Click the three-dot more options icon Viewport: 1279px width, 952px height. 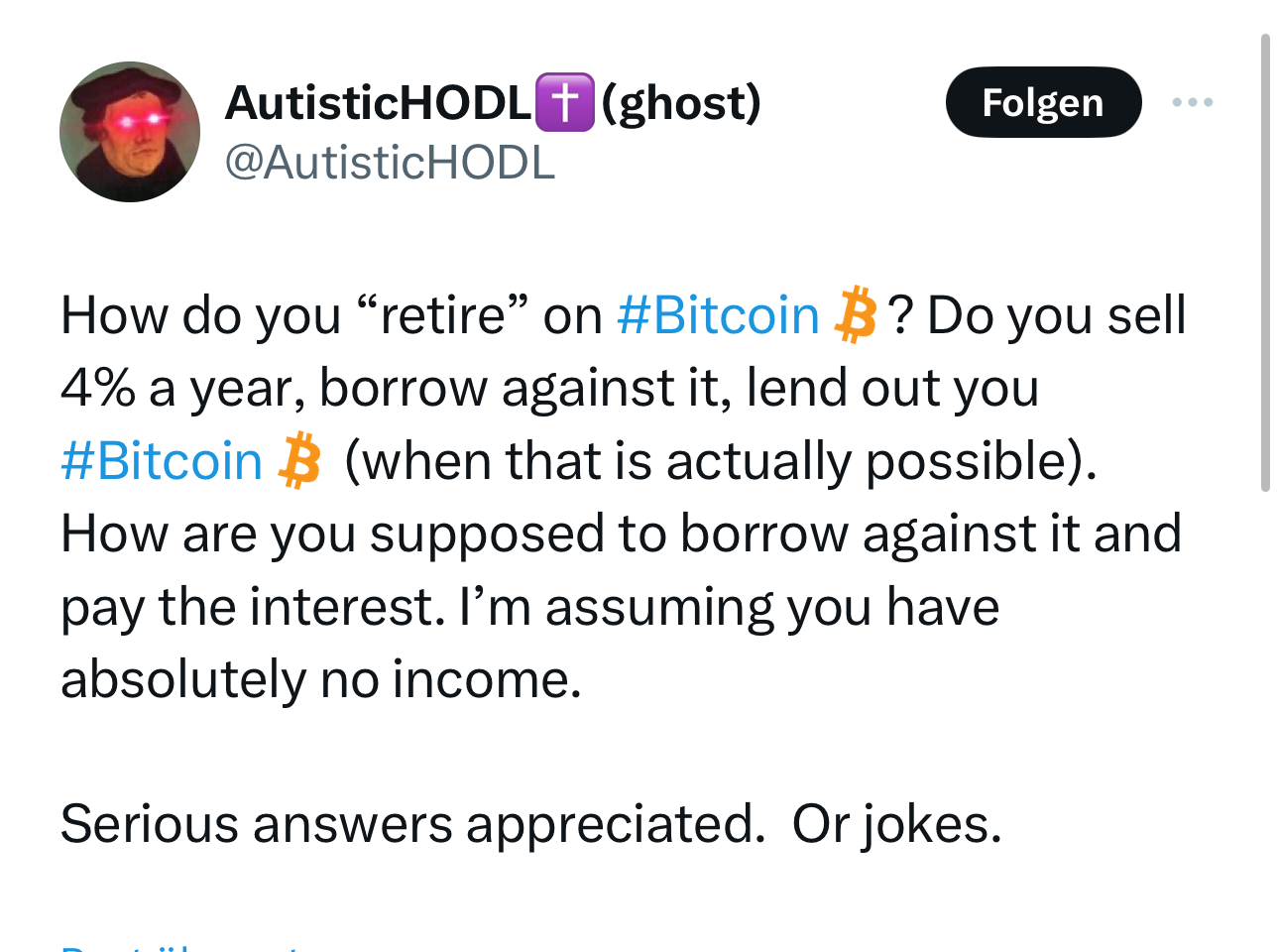[x=1192, y=102]
